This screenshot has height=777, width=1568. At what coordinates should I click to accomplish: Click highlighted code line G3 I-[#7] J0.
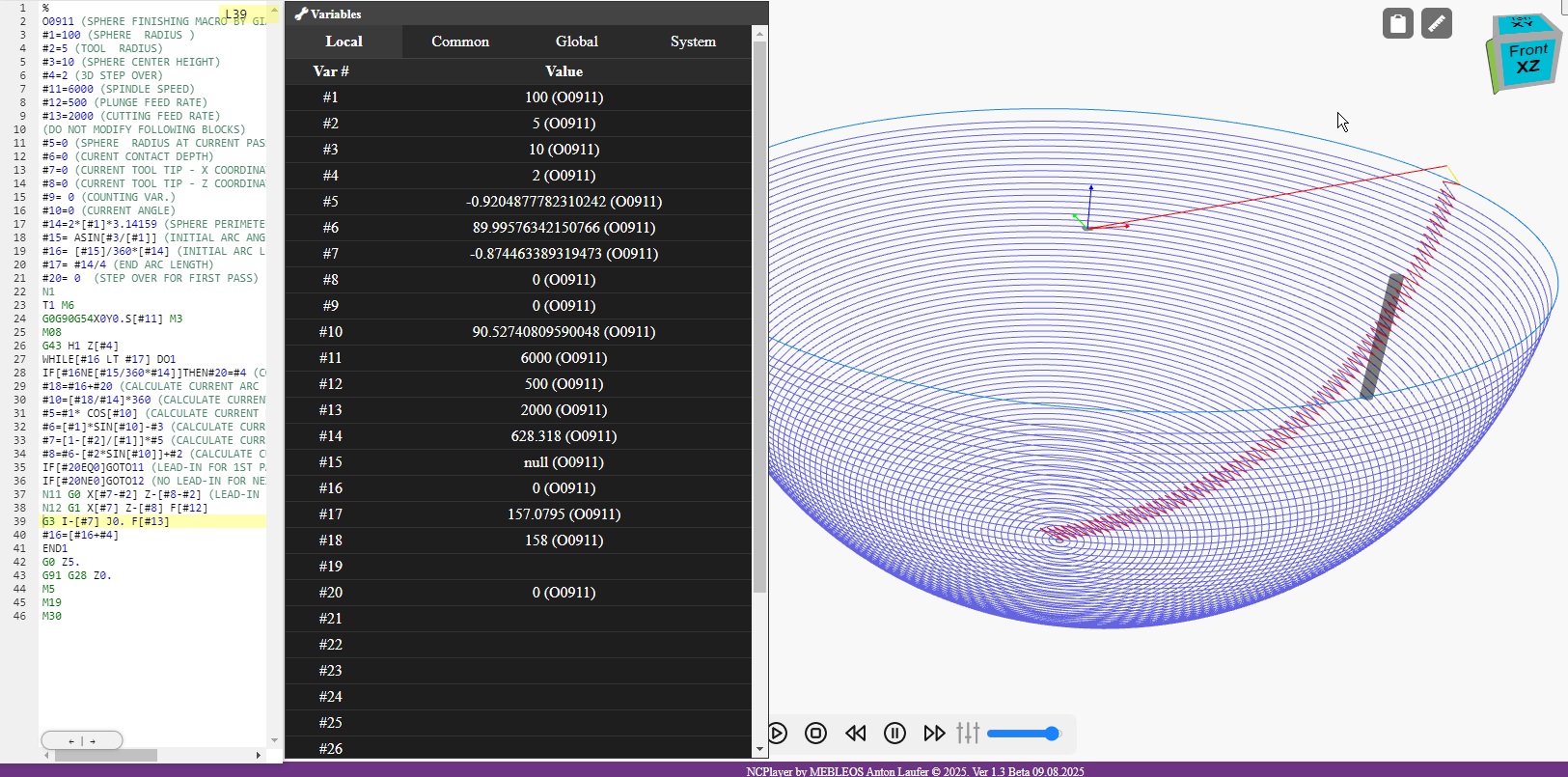(x=105, y=521)
